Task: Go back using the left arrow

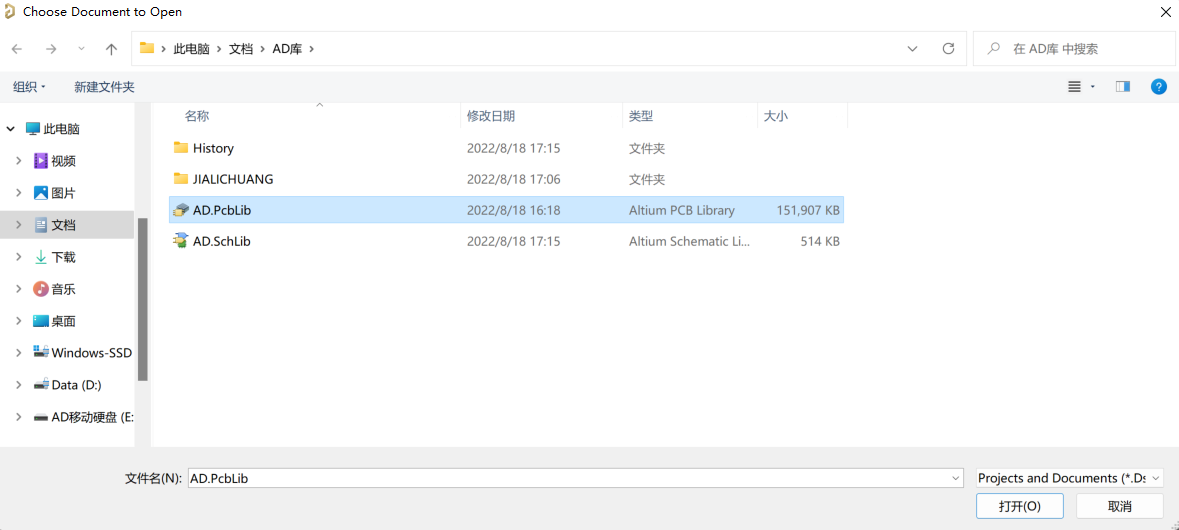Action: point(17,49)
